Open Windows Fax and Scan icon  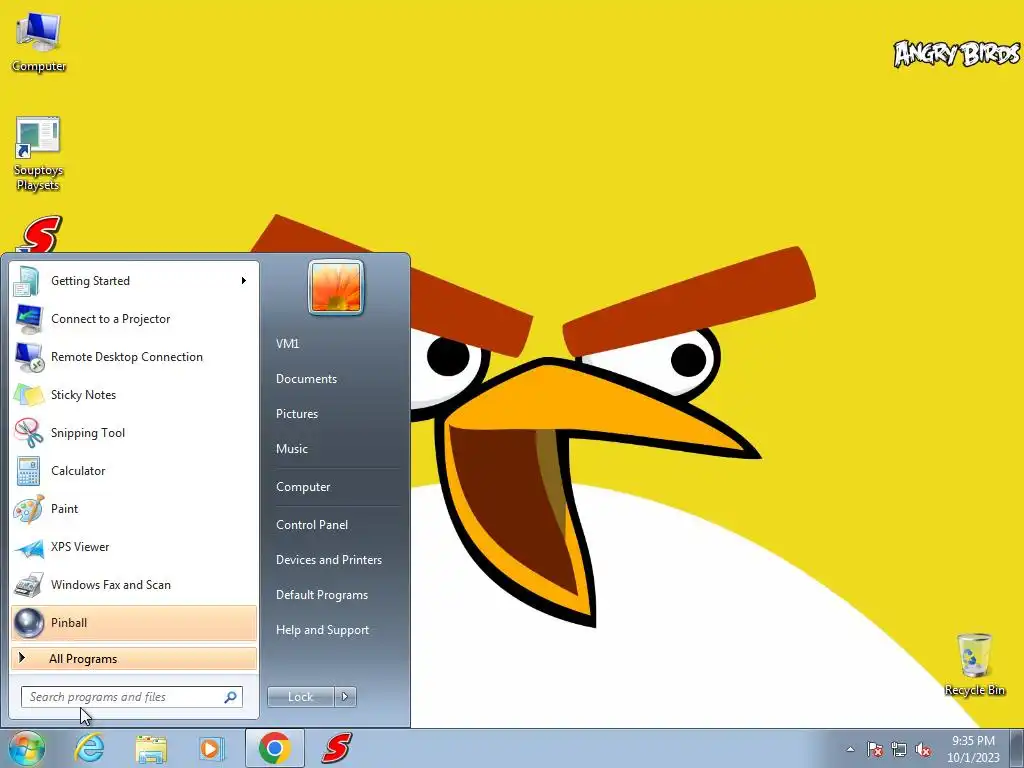(28, 585)
